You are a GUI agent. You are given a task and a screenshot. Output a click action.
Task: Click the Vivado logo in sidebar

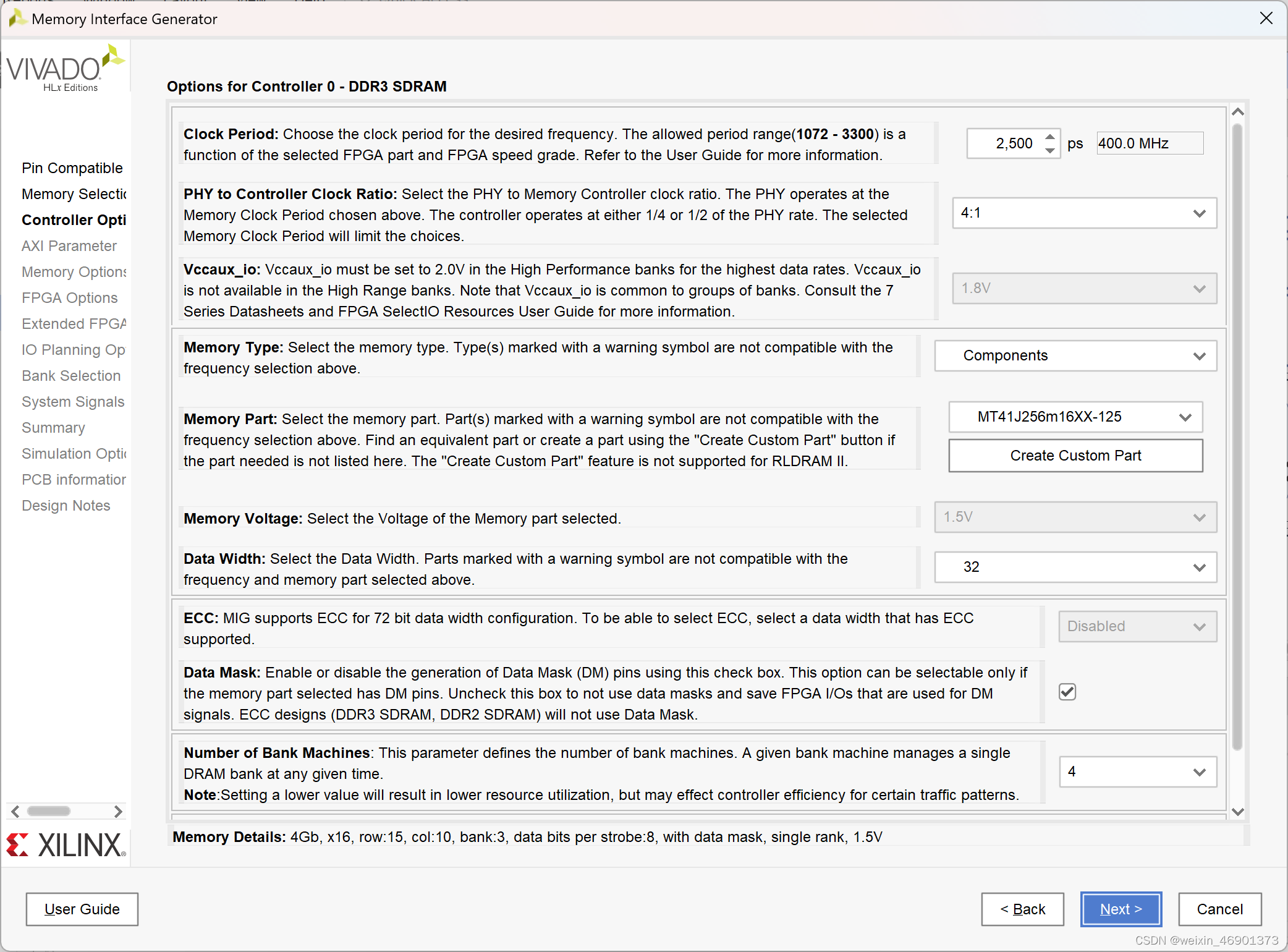[65, 68]
